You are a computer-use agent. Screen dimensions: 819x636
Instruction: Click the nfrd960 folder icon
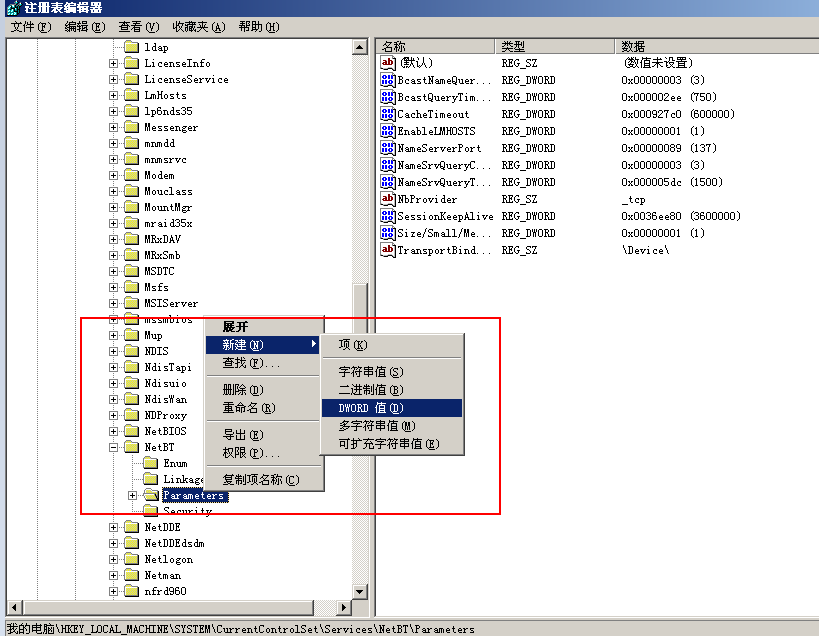point(132,591)
